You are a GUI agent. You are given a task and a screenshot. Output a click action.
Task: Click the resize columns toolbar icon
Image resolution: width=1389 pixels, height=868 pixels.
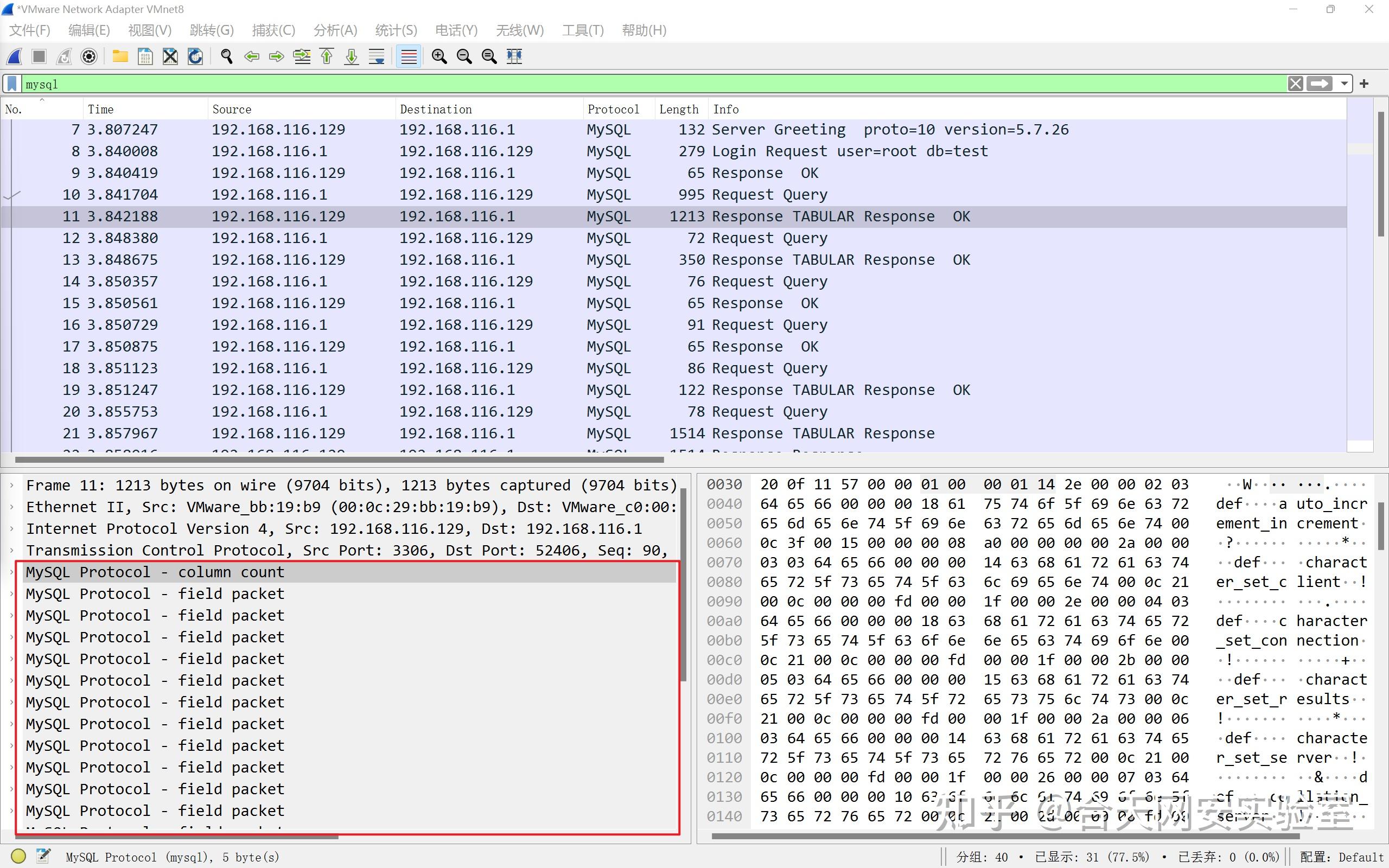tap(514, 56)
